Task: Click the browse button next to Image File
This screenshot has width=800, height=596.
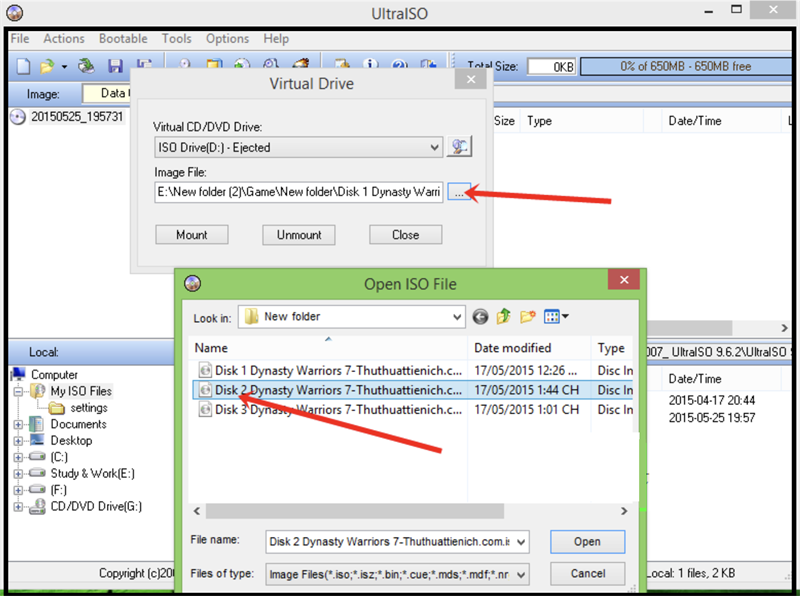Action: tap(460, 192)
